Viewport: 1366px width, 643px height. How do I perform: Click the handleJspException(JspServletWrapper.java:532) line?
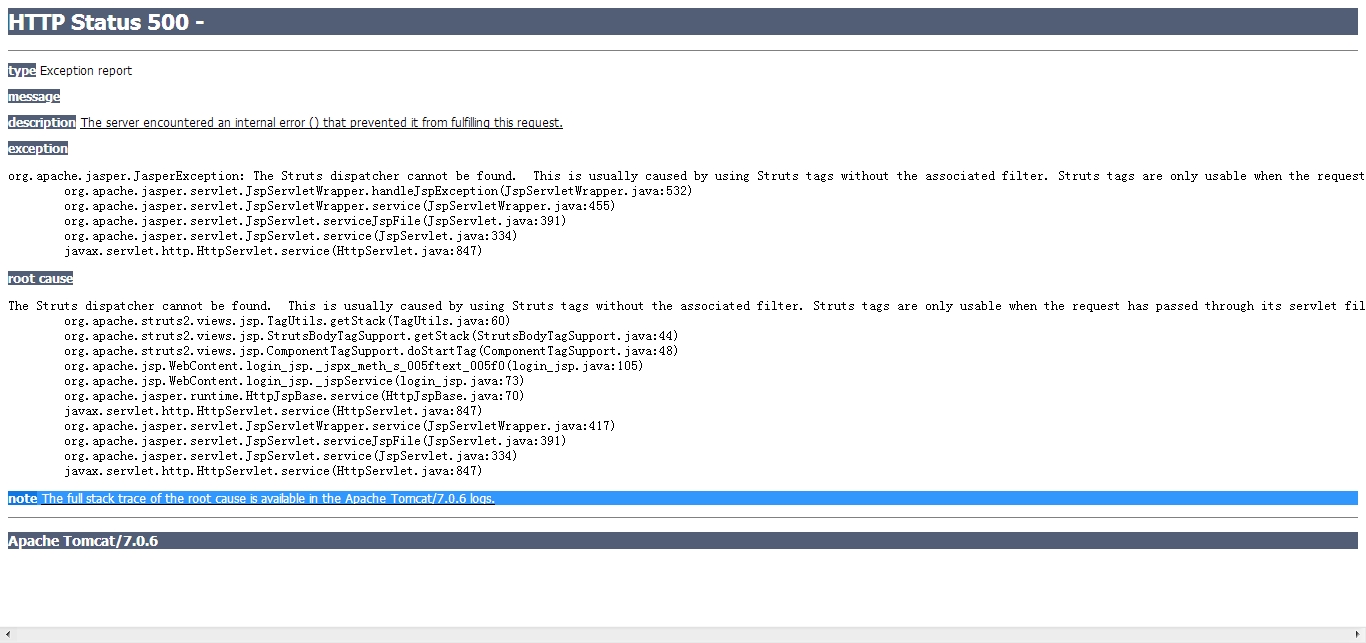click(378, 191)
